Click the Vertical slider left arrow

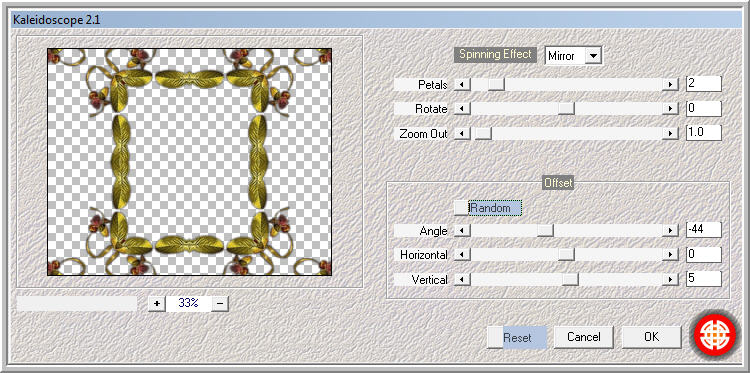462,280
